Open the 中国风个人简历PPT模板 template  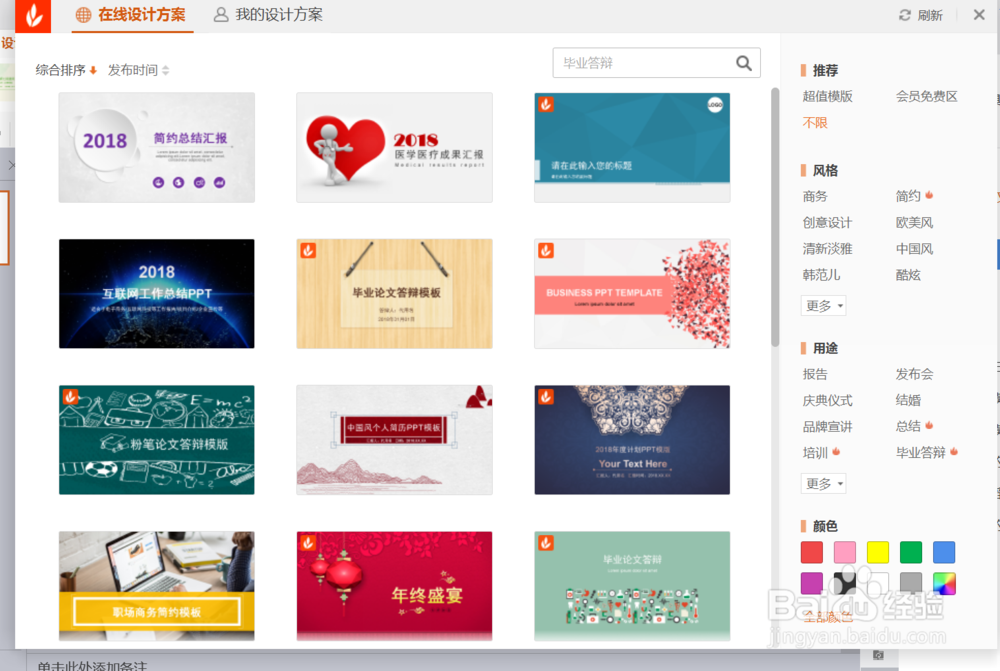394,439
